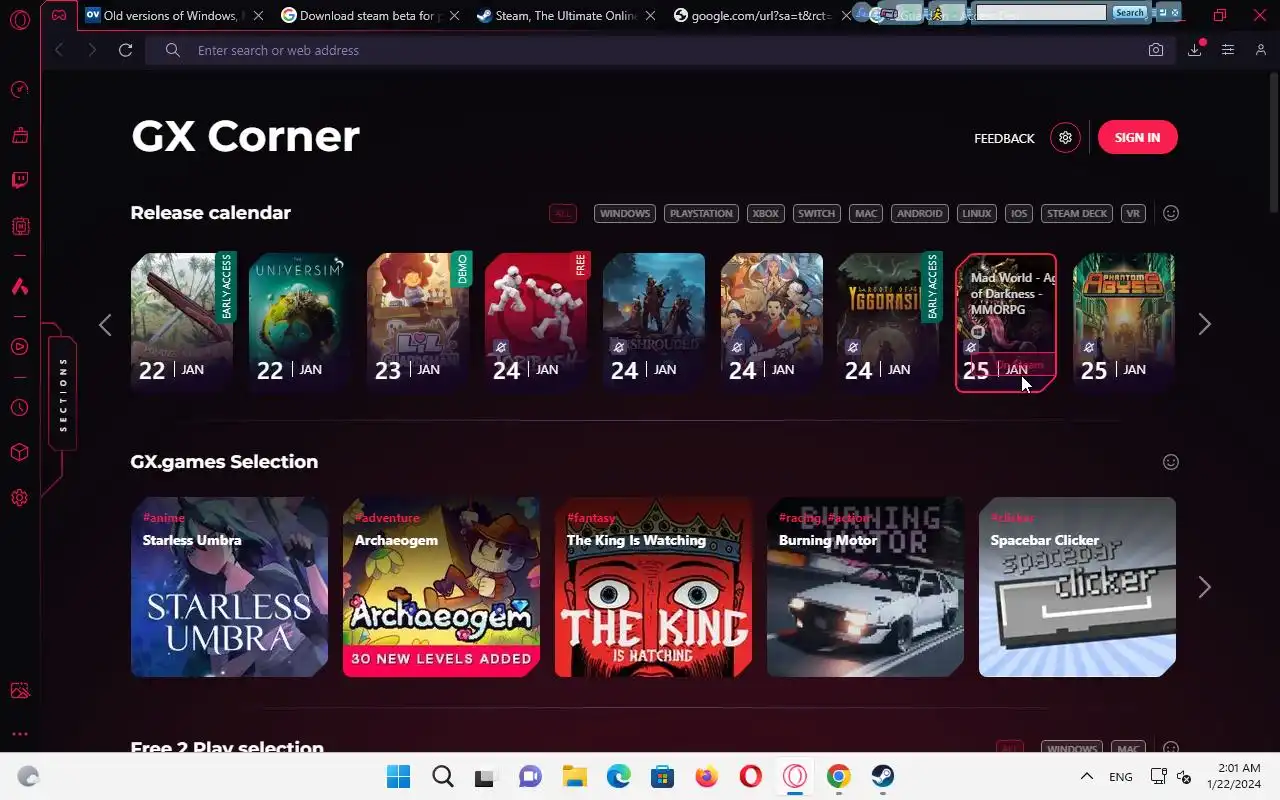The image size is (1280, 800).
Task: Toggle the WINDOWS platform filter
Action: [x=625, y=213]
